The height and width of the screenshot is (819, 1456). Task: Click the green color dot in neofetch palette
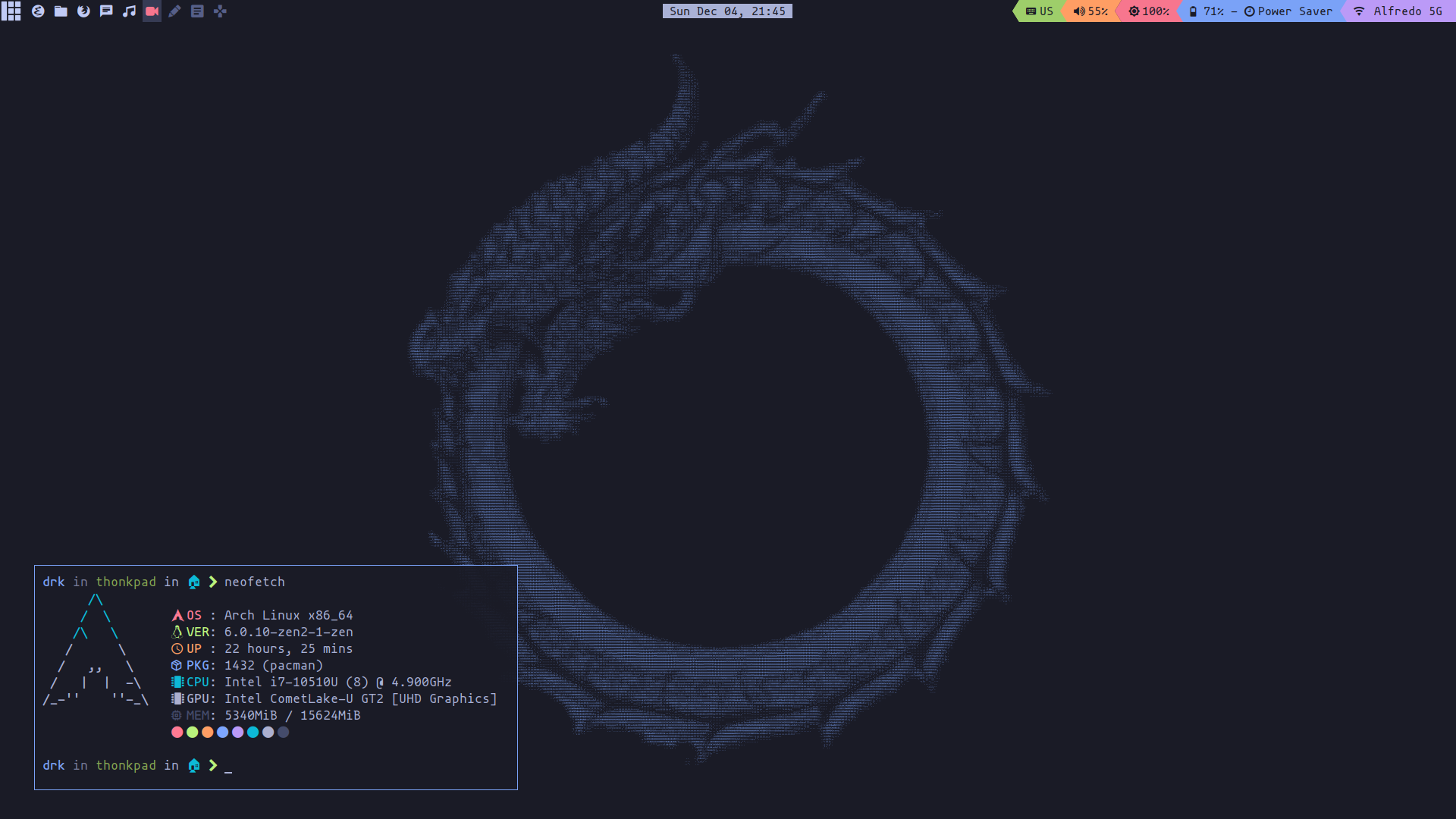pyautogui.click(x=193, y=732)
